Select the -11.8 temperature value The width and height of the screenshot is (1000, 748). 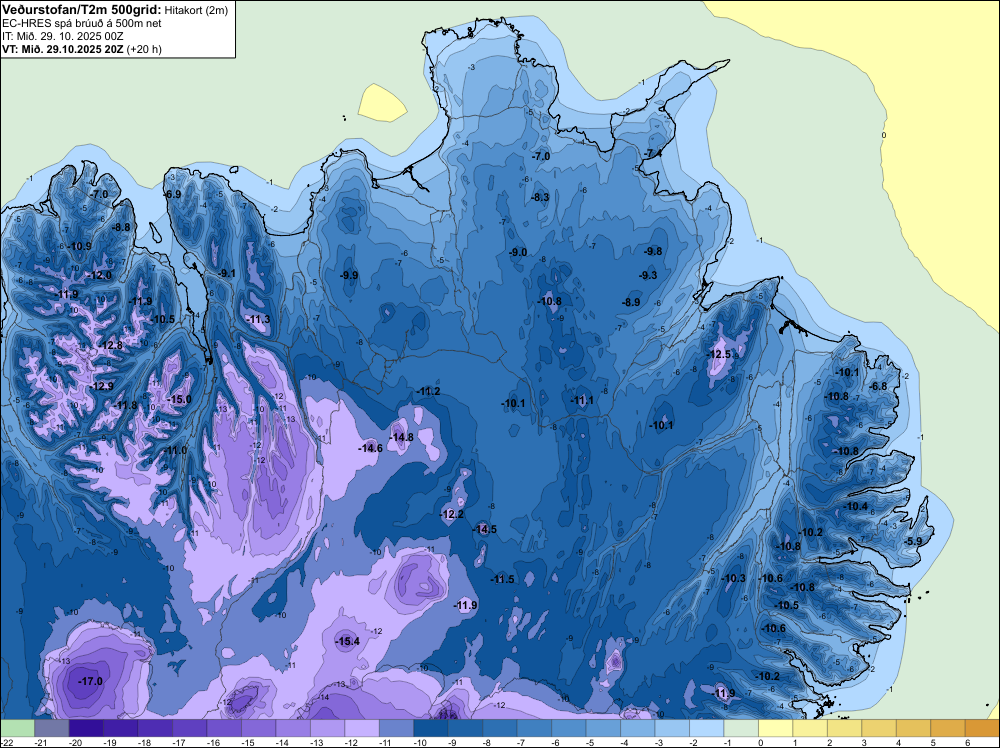(x=125, y=405)
